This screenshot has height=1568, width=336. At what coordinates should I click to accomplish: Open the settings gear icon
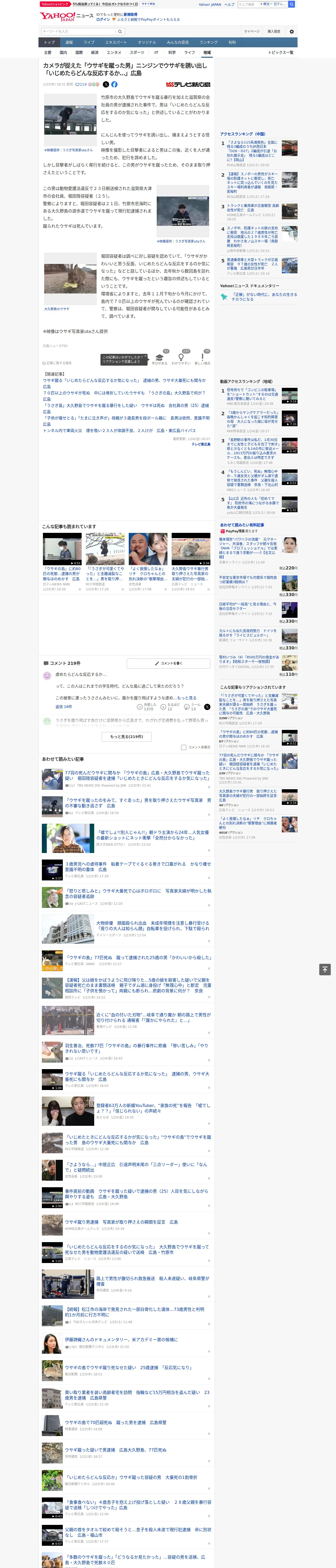tap(291, 32)
